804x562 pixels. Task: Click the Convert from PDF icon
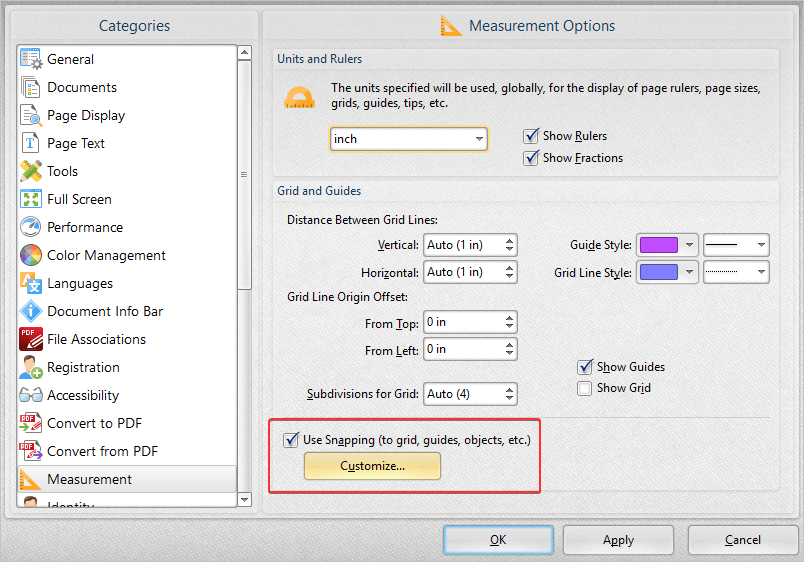(31, 451)
